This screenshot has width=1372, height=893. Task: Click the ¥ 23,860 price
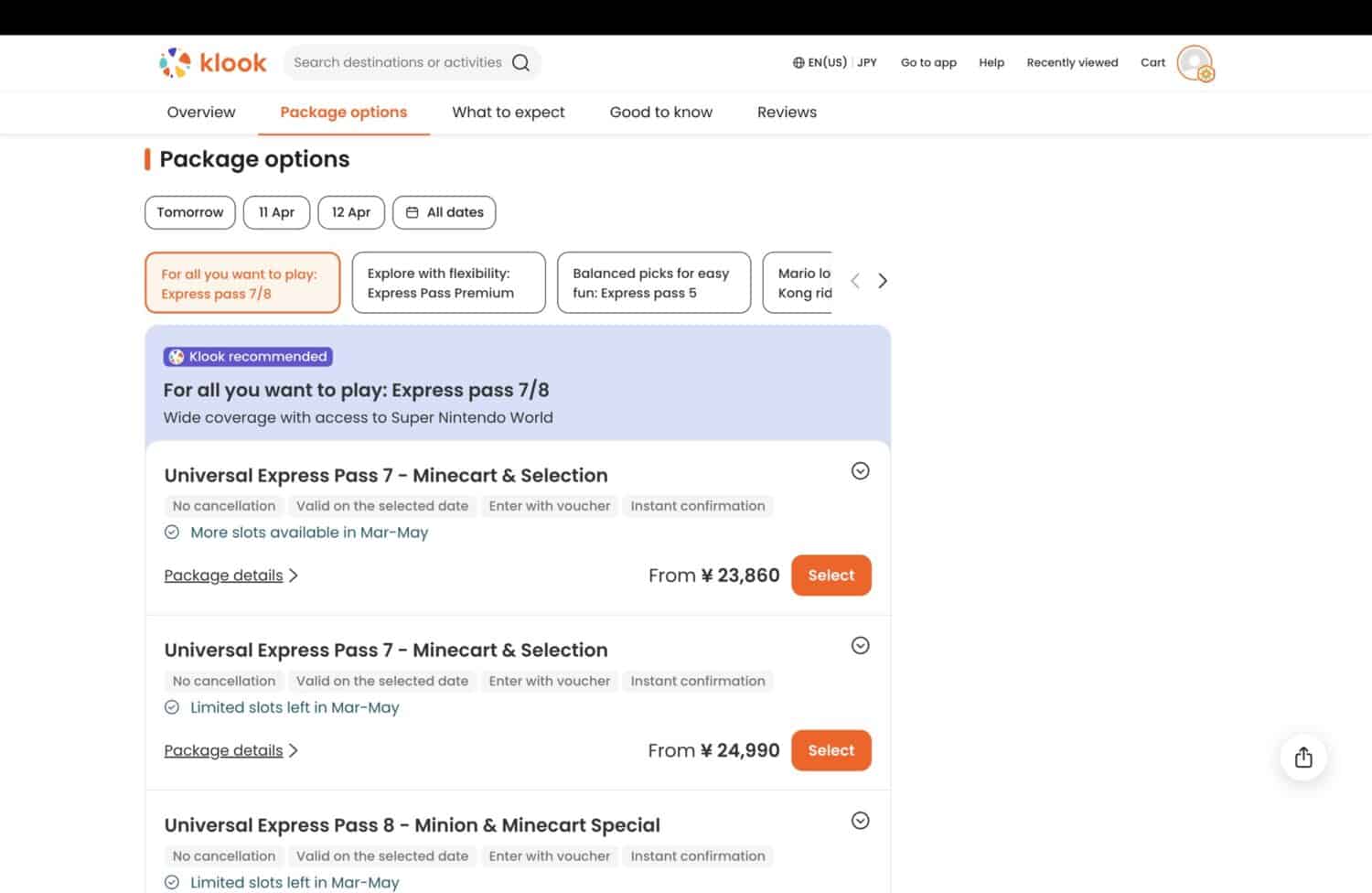(x=741, y=576)
